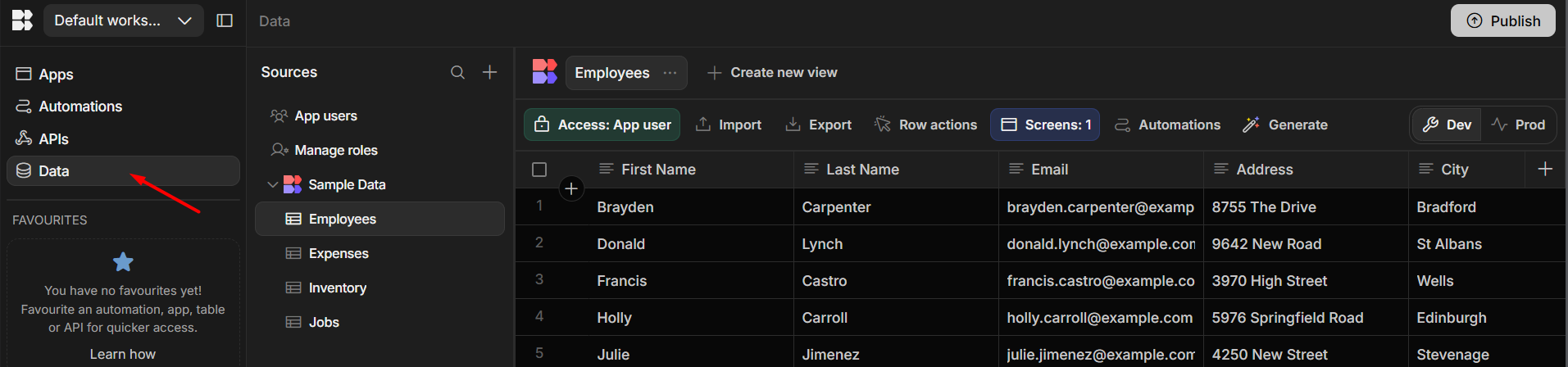1568x367 pixels.
Task: Add a new column with plus icon
Action: (x=1545, y=170)
